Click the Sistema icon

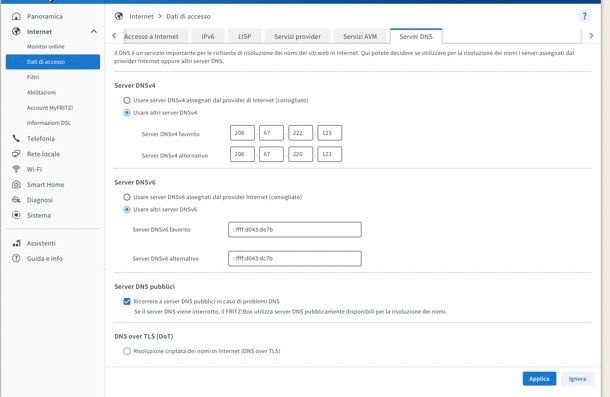pos(16,215)
